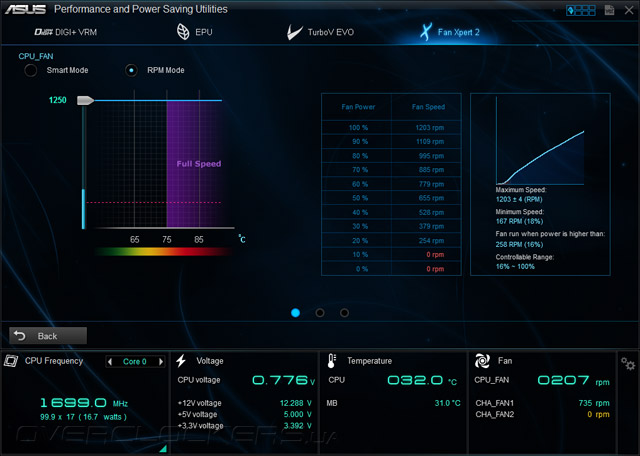640x456 pixels.
Task: Click the CHA_FAN2 0 rpm value
Action: pyautogui.click(x=598, y=414)
